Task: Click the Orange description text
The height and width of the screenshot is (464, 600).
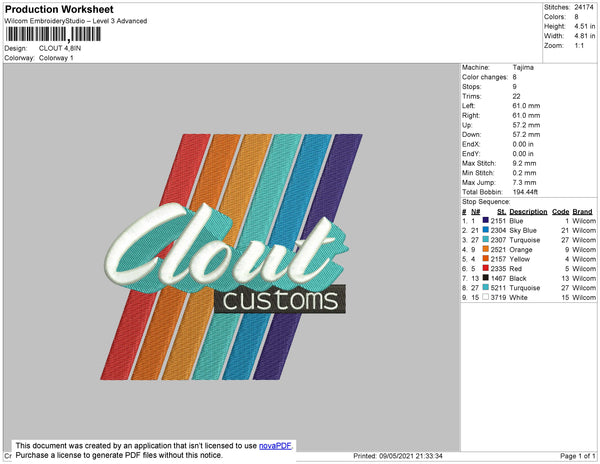Action: tap(521, 249)
